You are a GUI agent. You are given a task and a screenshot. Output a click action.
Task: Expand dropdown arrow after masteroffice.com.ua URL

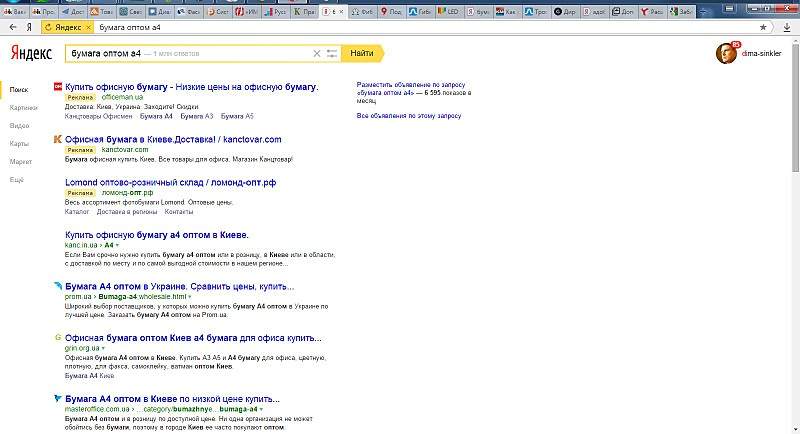[261, 409]
